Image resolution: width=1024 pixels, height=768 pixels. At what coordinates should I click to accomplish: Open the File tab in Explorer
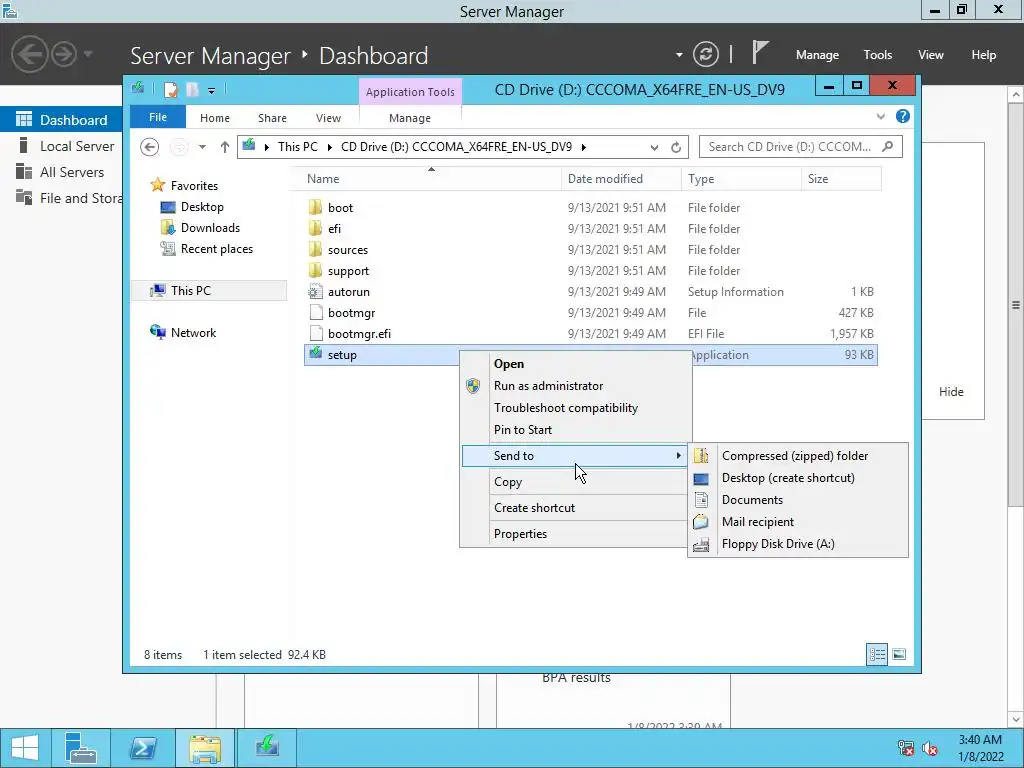(158, 117)
